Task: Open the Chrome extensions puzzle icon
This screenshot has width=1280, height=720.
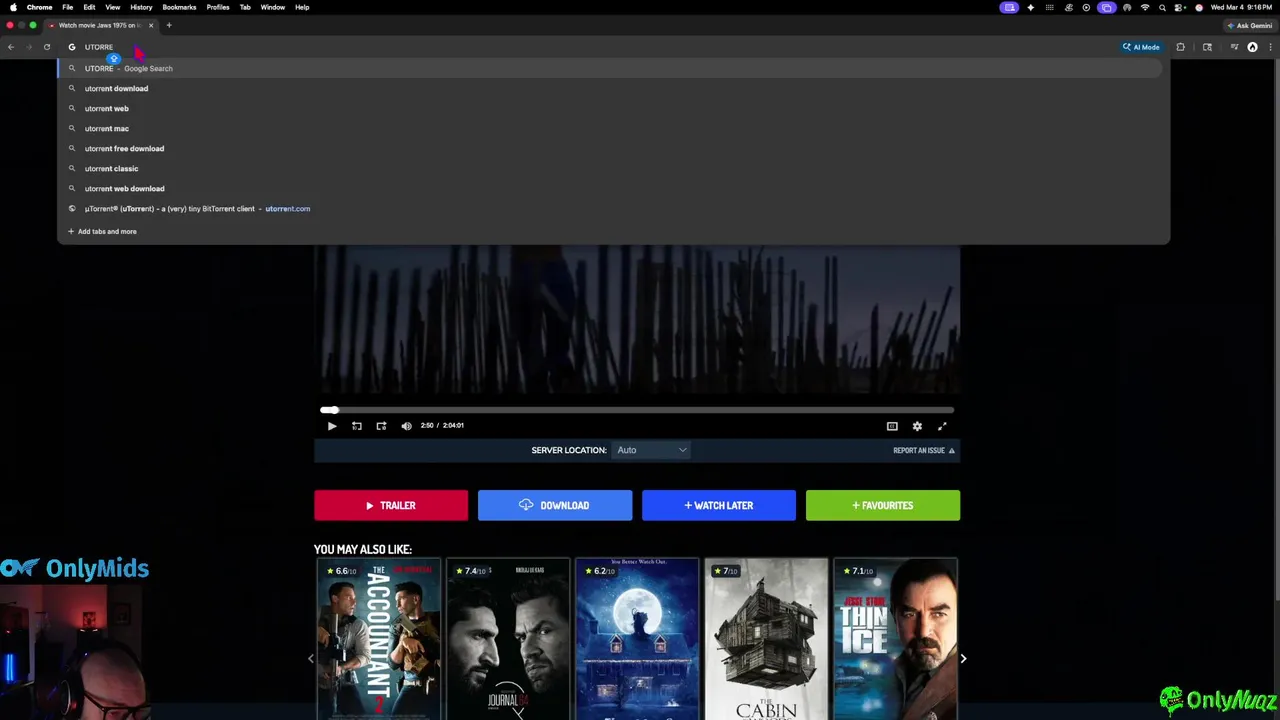Action: (1181, 47)
